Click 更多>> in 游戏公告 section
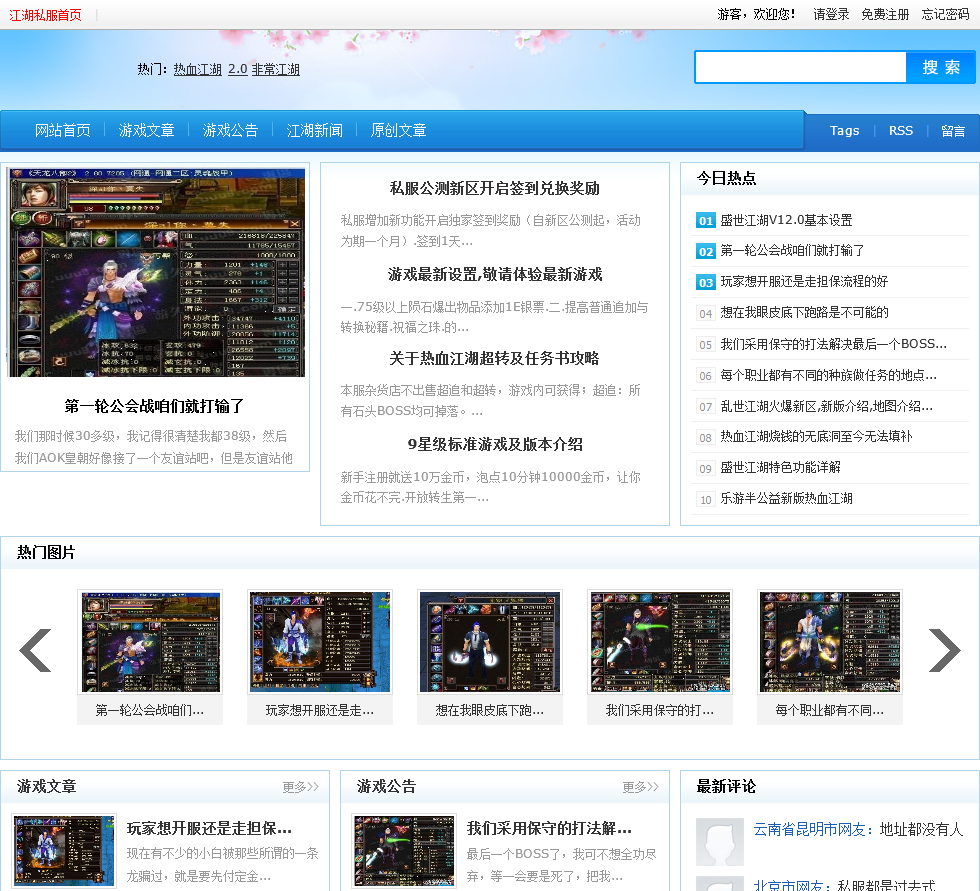 (641, 787)
